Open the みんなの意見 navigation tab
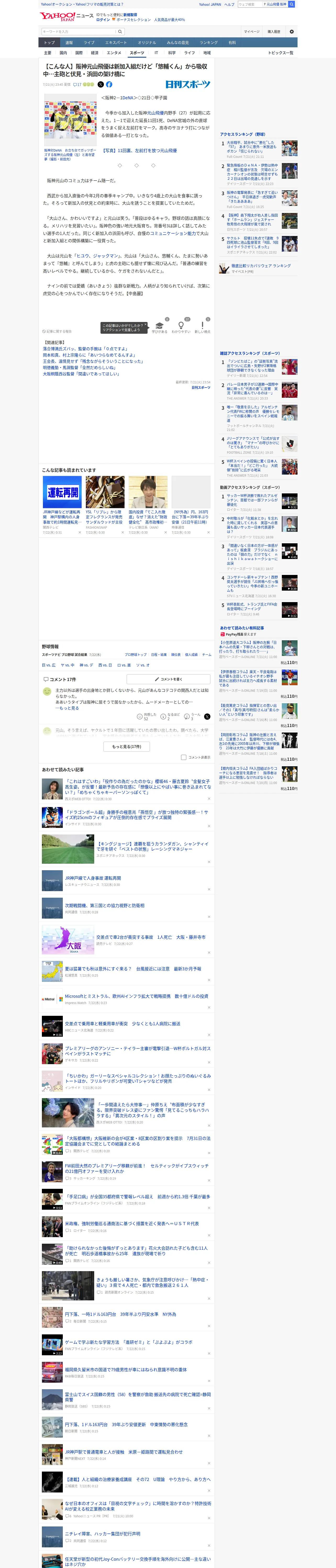Image resolution: width=336 pixels, height=1568 pixels. 177,43
